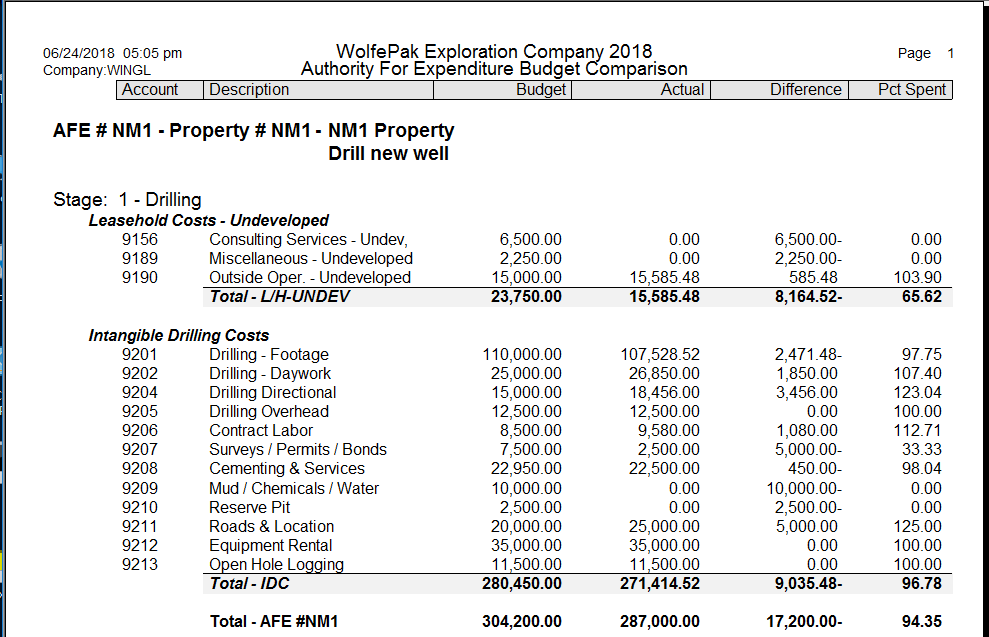
Task: Select the Actual column header
Action: 683,89
